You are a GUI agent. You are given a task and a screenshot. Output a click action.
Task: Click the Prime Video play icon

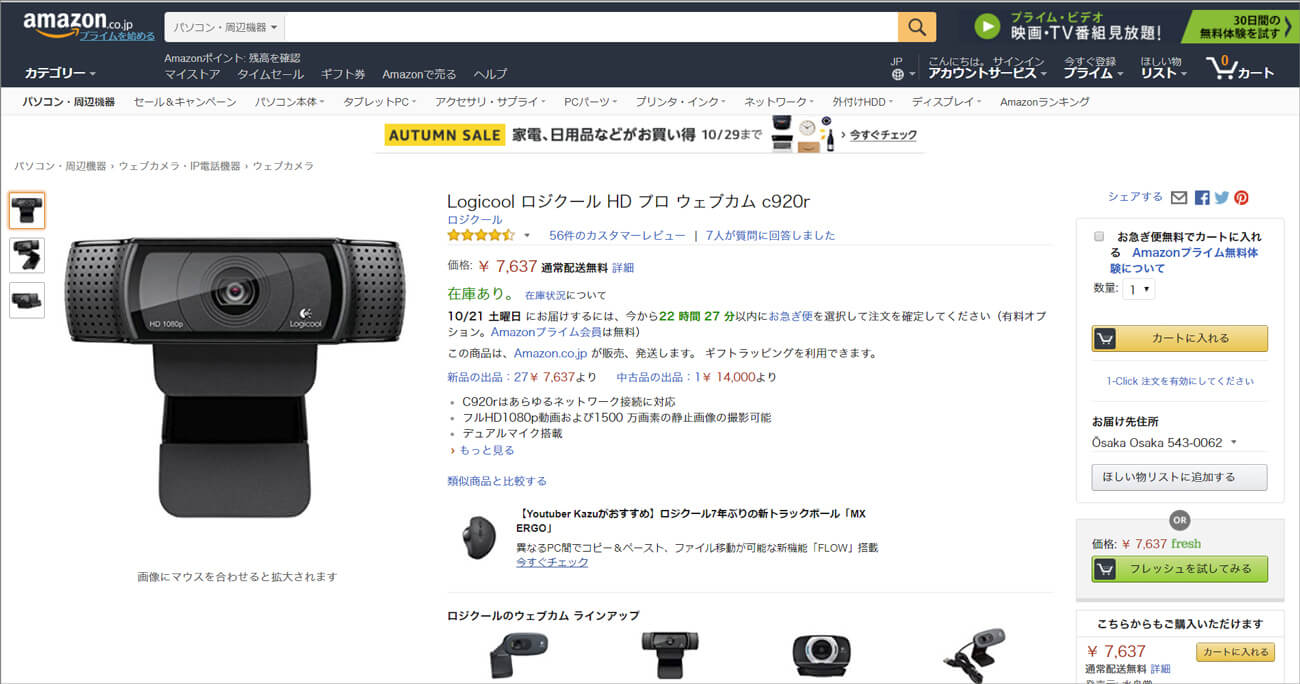point(988,27)
